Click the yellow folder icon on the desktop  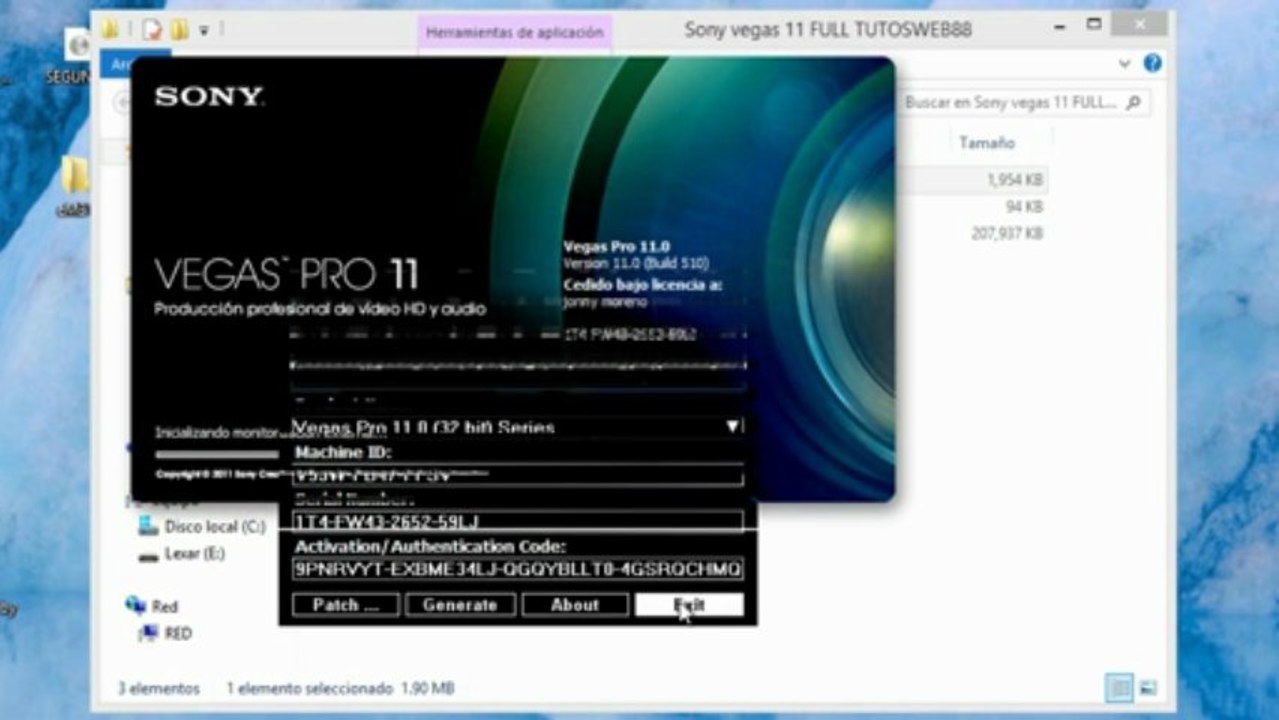click(75, 176)
